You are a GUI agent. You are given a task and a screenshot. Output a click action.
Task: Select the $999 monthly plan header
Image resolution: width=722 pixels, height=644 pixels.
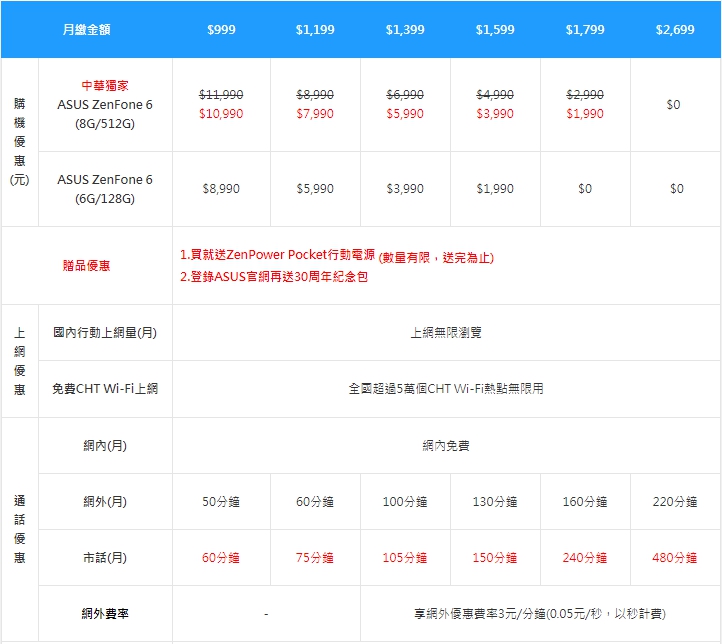click(221, 30)
